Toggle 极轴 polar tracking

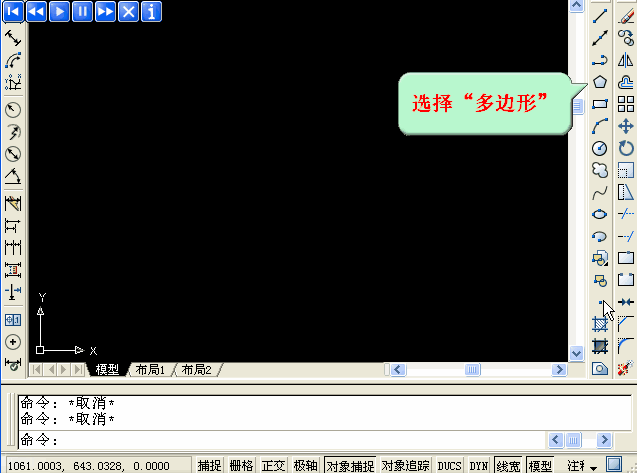pyautogui.click(x=306, y=465)
